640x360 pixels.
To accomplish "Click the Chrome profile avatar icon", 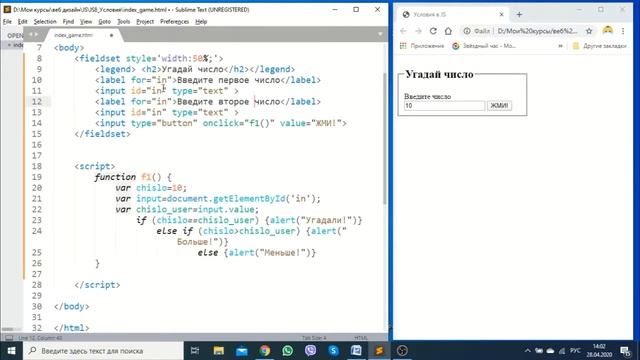I will (x=608, y=31).
